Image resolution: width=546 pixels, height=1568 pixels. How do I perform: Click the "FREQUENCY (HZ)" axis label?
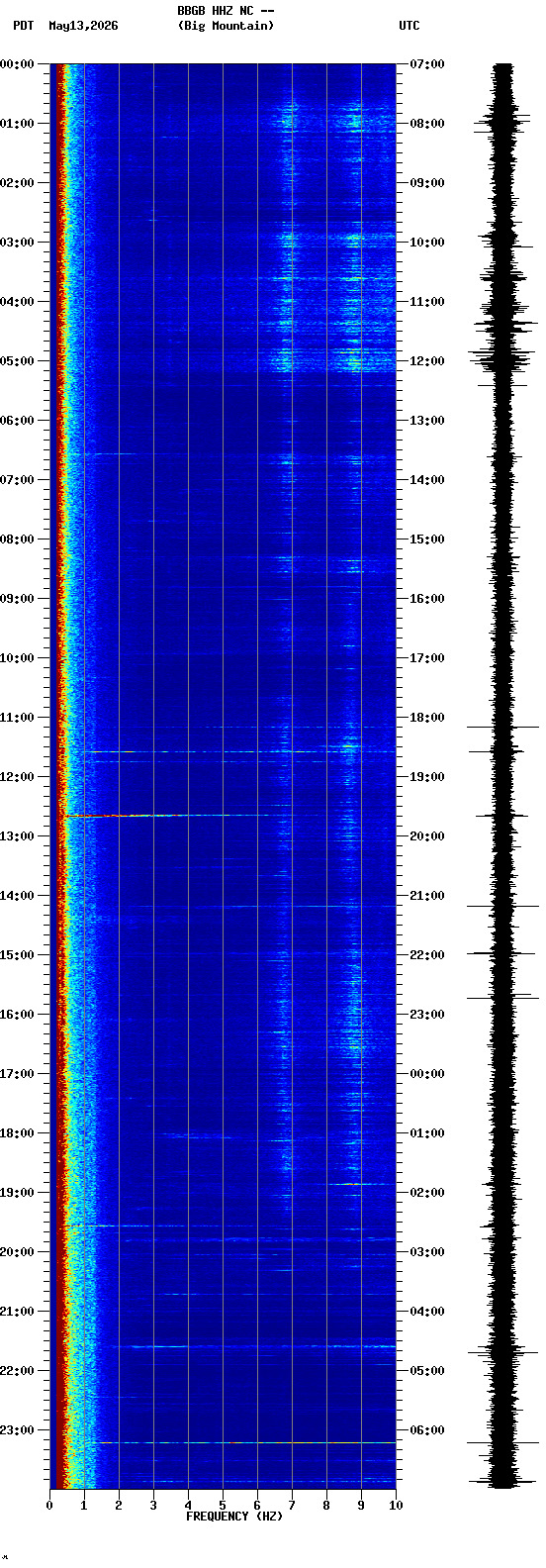coord(234,1517)
